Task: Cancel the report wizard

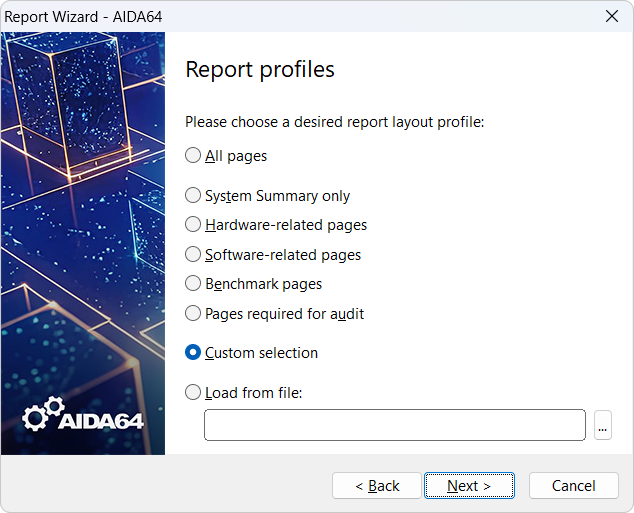Action: (x=573, y=486)
